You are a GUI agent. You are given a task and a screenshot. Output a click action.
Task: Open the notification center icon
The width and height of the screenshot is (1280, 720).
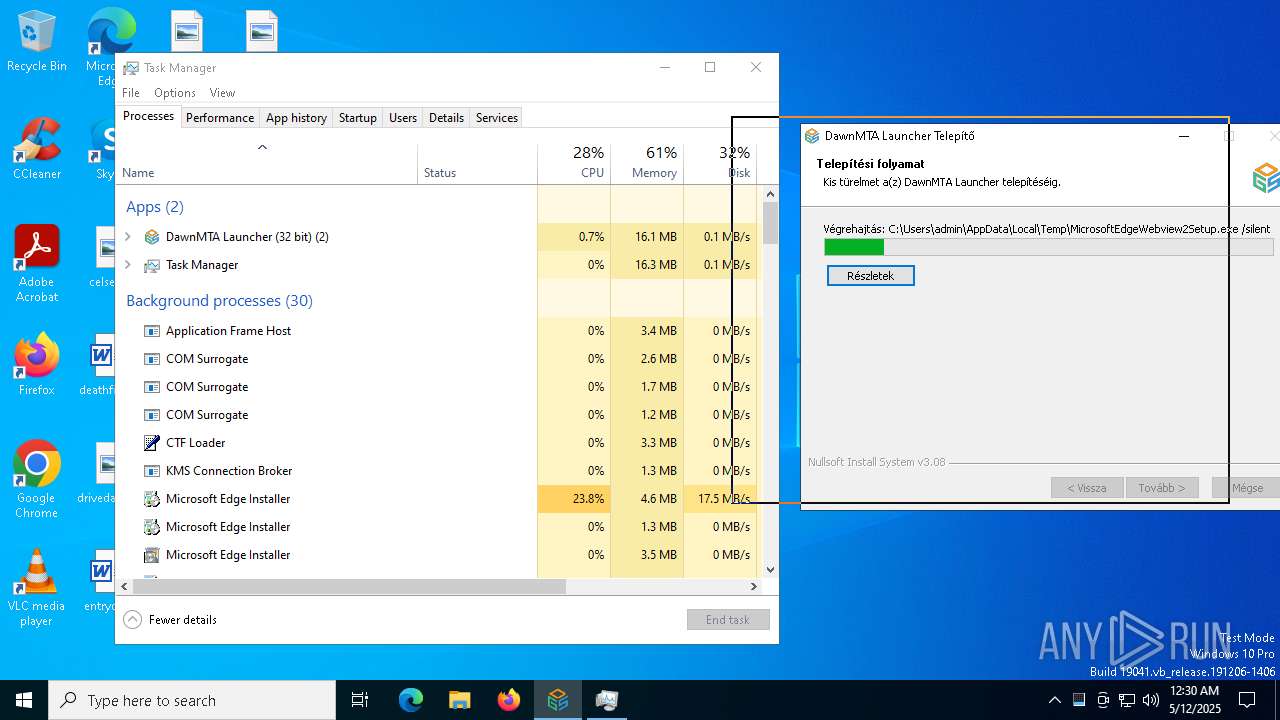click(1247, 700)
